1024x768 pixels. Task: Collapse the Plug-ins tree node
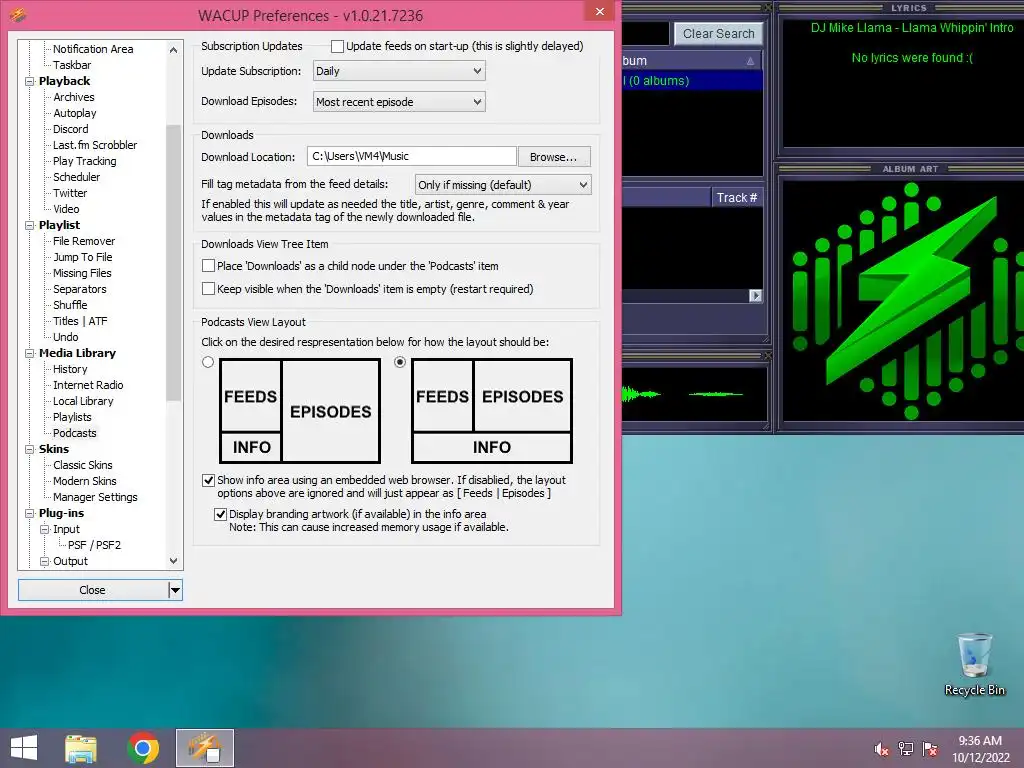coord(29,513)
